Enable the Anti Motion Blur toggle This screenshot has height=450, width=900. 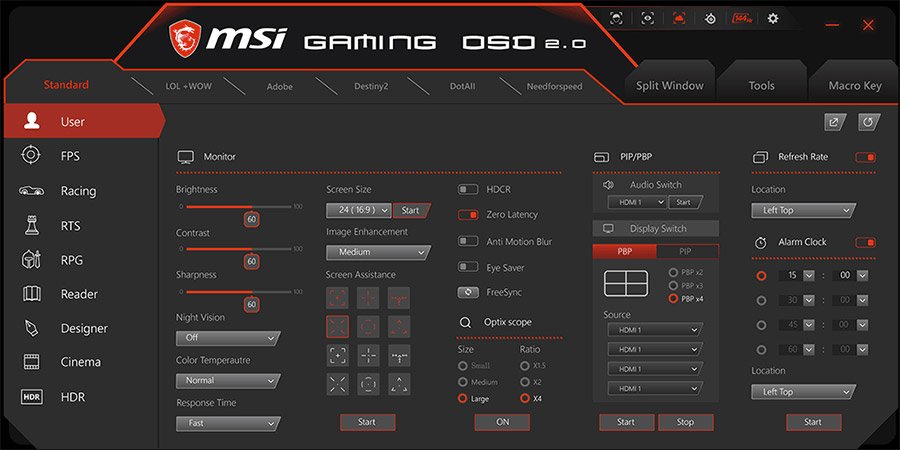pos(468,241)
